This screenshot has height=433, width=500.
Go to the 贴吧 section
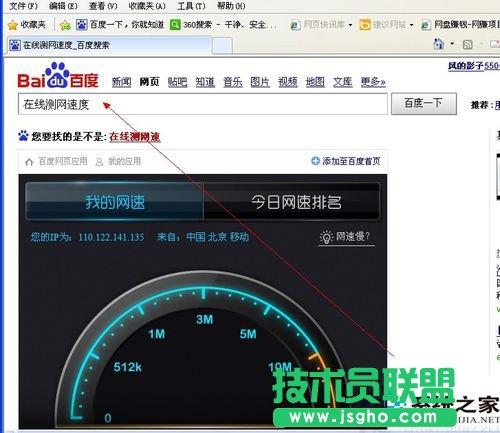(x=177, y=82)
